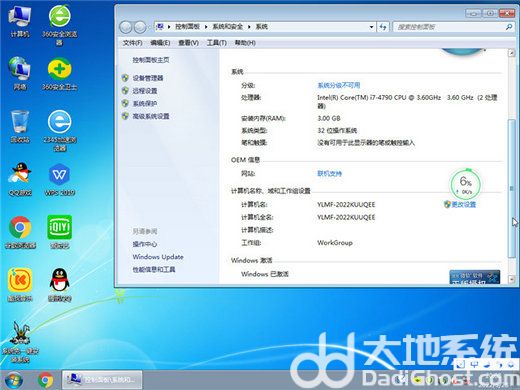Select the Windows 已激活 status text
Viewport: 520px width, 390px height.
point(265,274)
